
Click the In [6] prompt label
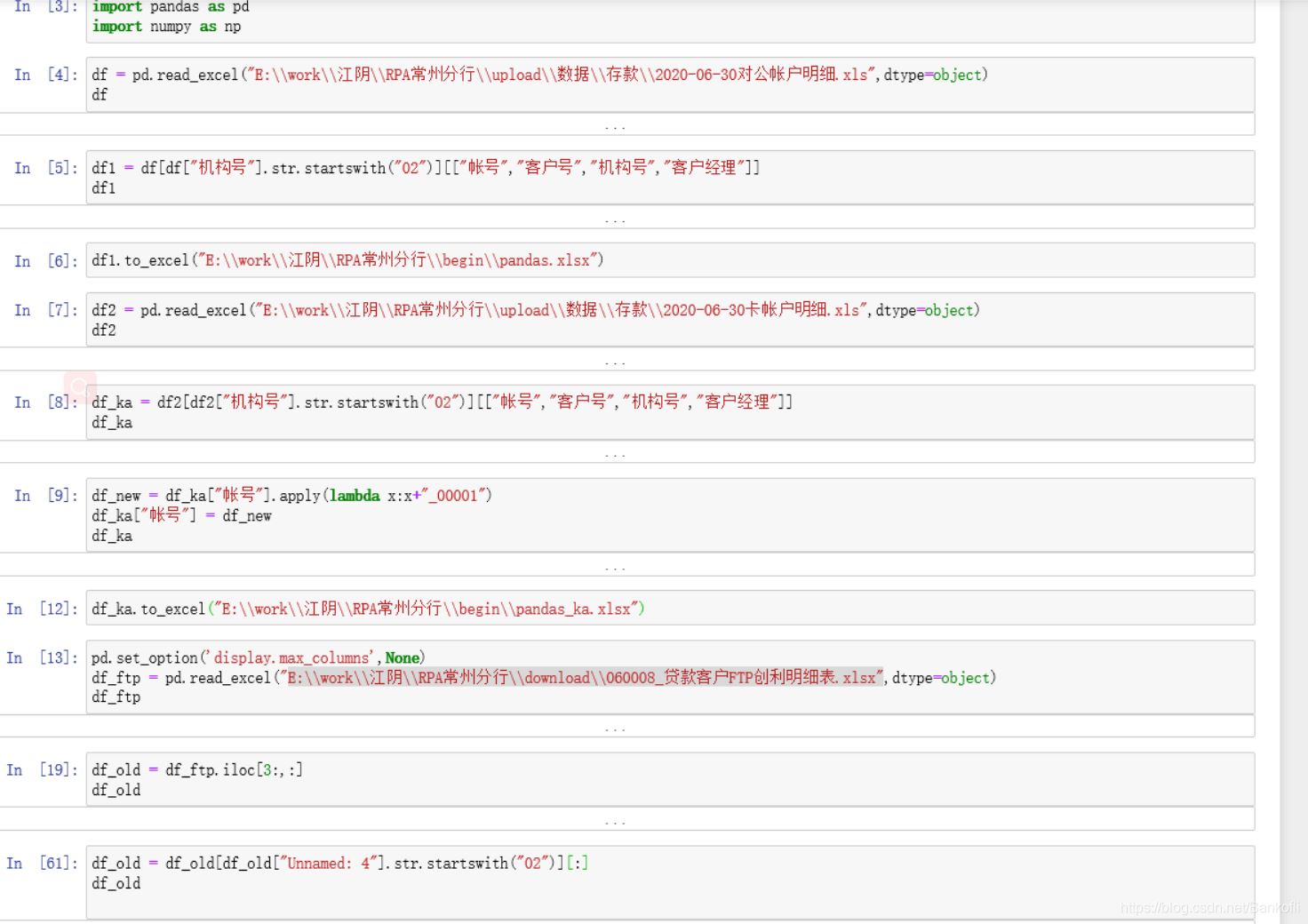pos(45,261)
